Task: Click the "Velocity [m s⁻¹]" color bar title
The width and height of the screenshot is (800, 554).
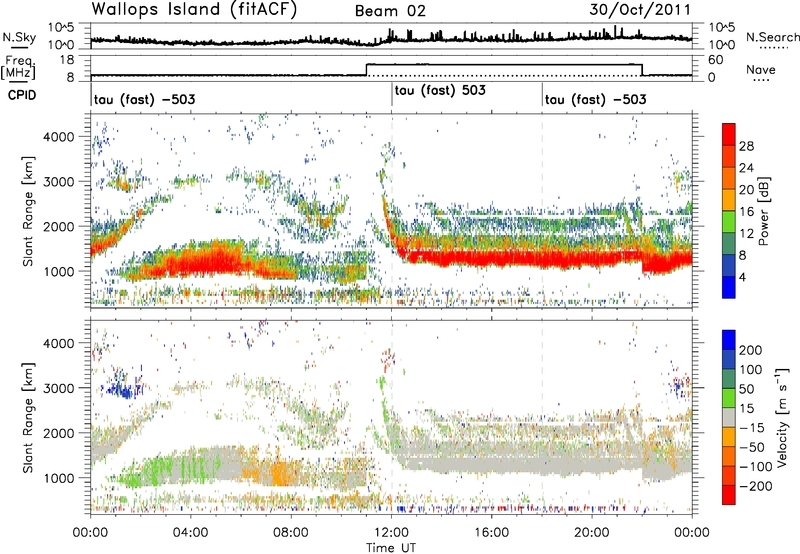Action: [x=781, y=417]
